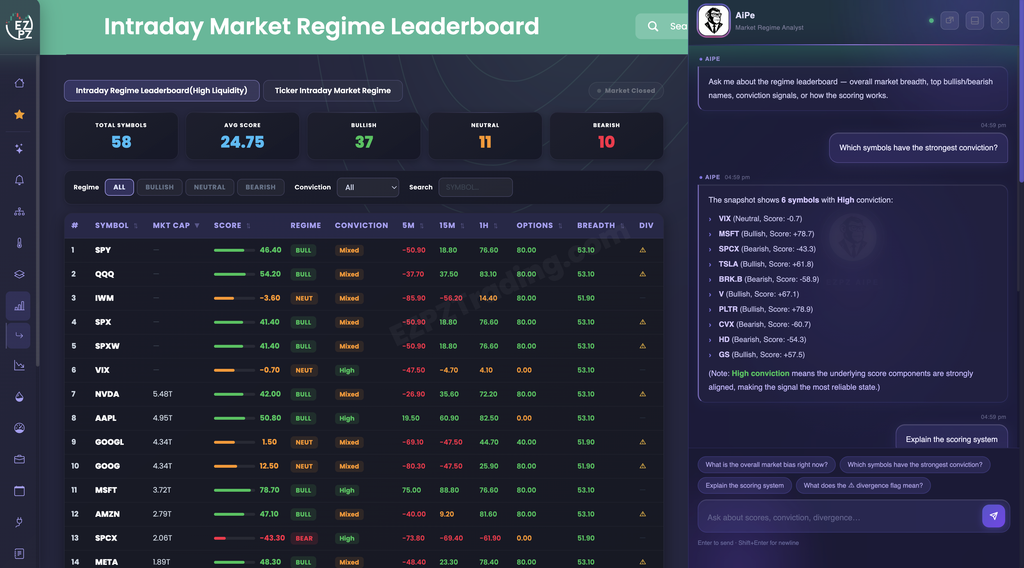
Task: Click the QQQ symbol cell
Action: 104,274
